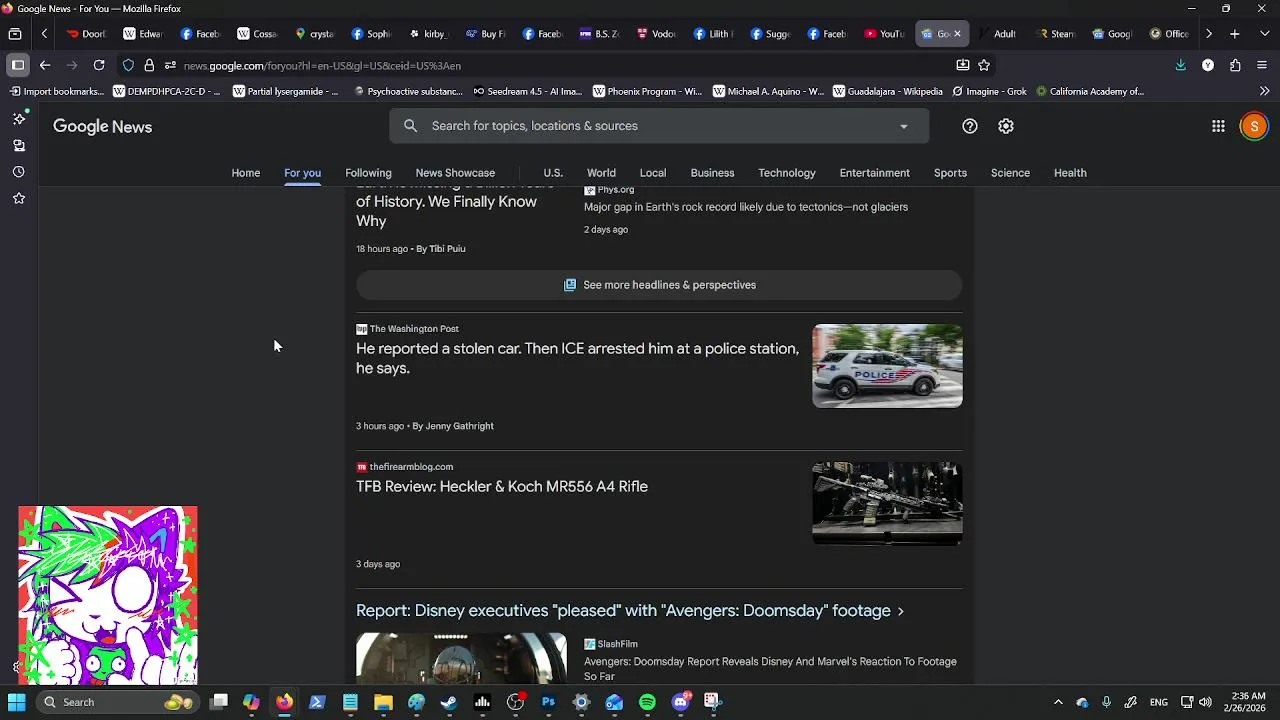Open the Google apps grid
1280x720 pixels.
[1218, 126]
